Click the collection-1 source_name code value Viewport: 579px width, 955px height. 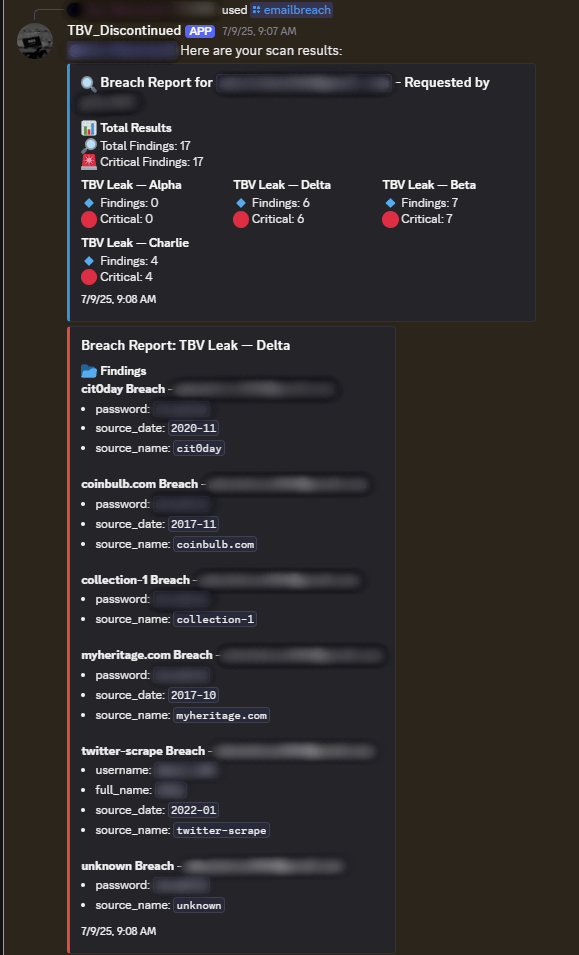click(x=215, y=619)
